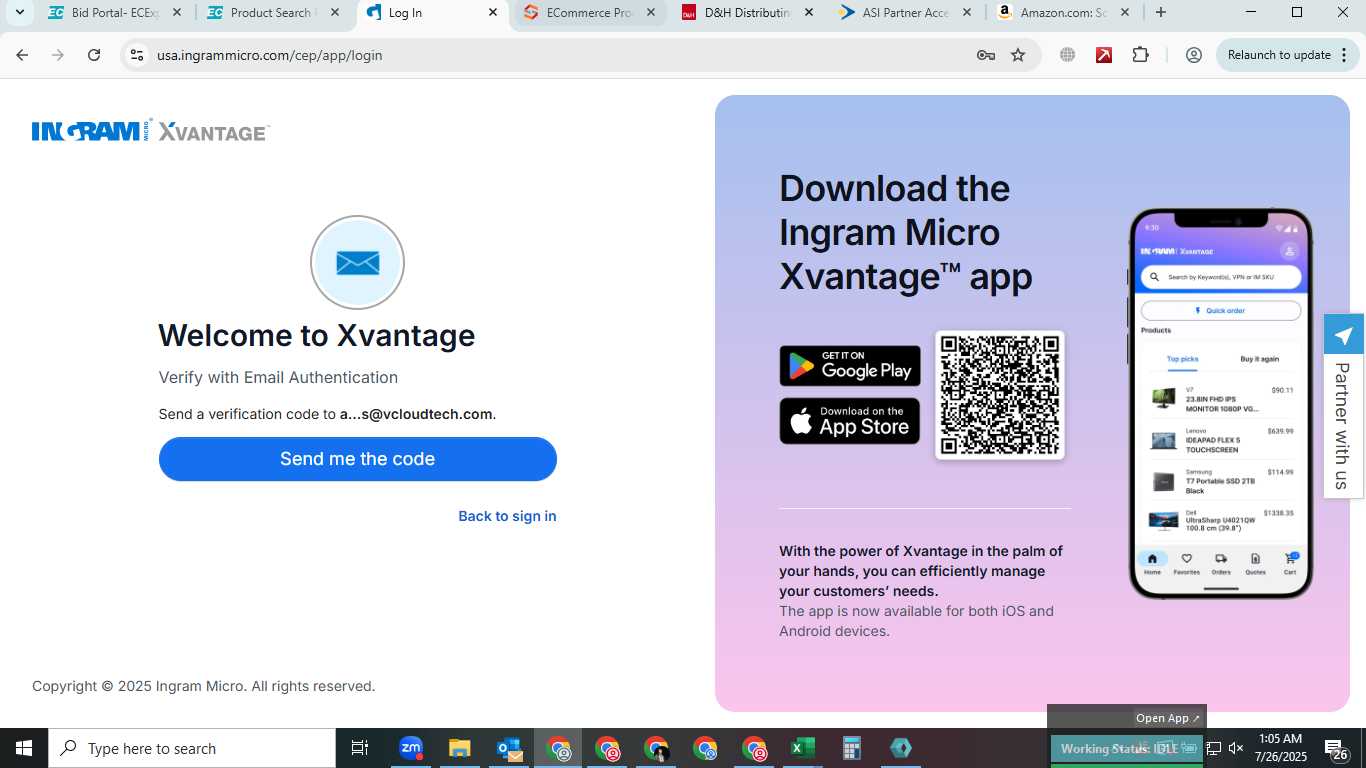
Task: Reload the current page
Action: tap(94, 55)
